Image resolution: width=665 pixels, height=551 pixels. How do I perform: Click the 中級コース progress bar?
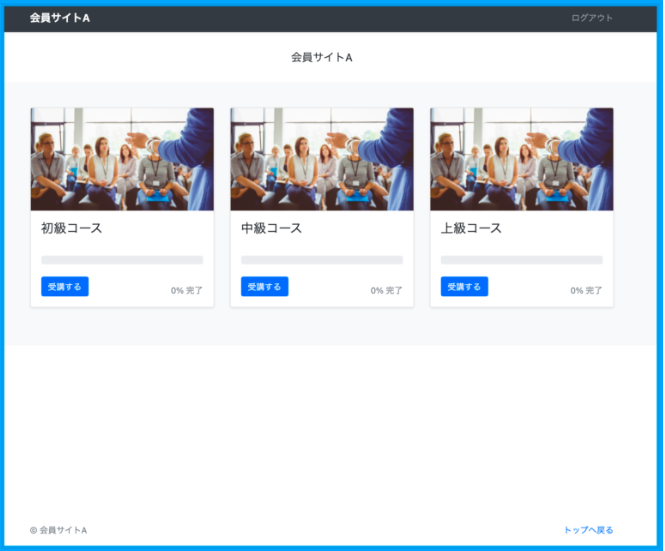point(322,260)
